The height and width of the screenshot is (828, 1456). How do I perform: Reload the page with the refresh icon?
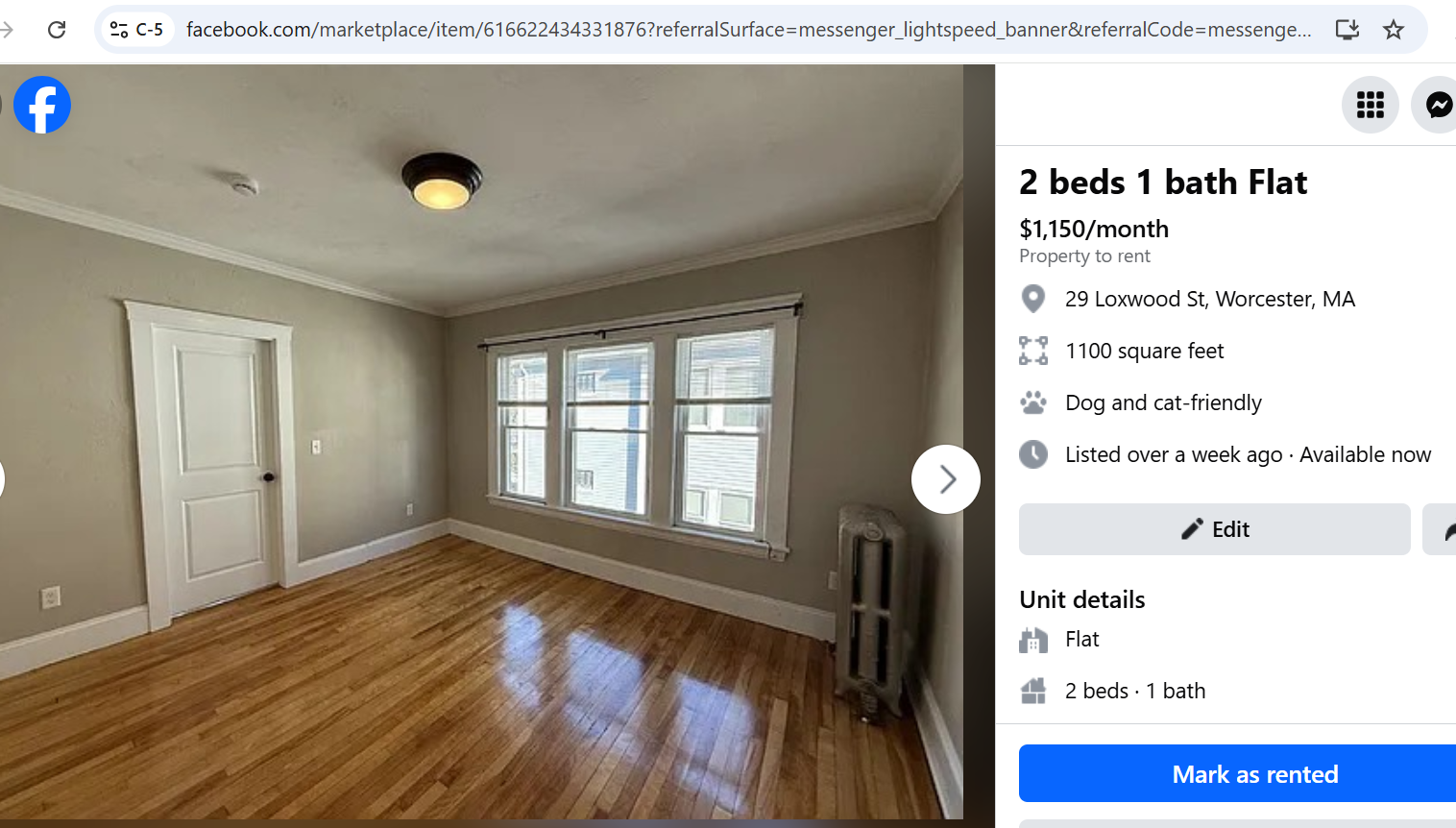coord(57,30)
